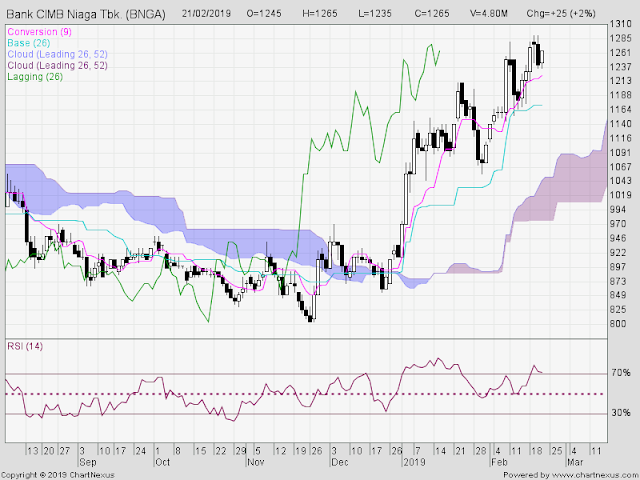Click the Copyright 2019 ChartNexus footer text
This screenshot has width=640, height=480.
[x=58, y=475]
